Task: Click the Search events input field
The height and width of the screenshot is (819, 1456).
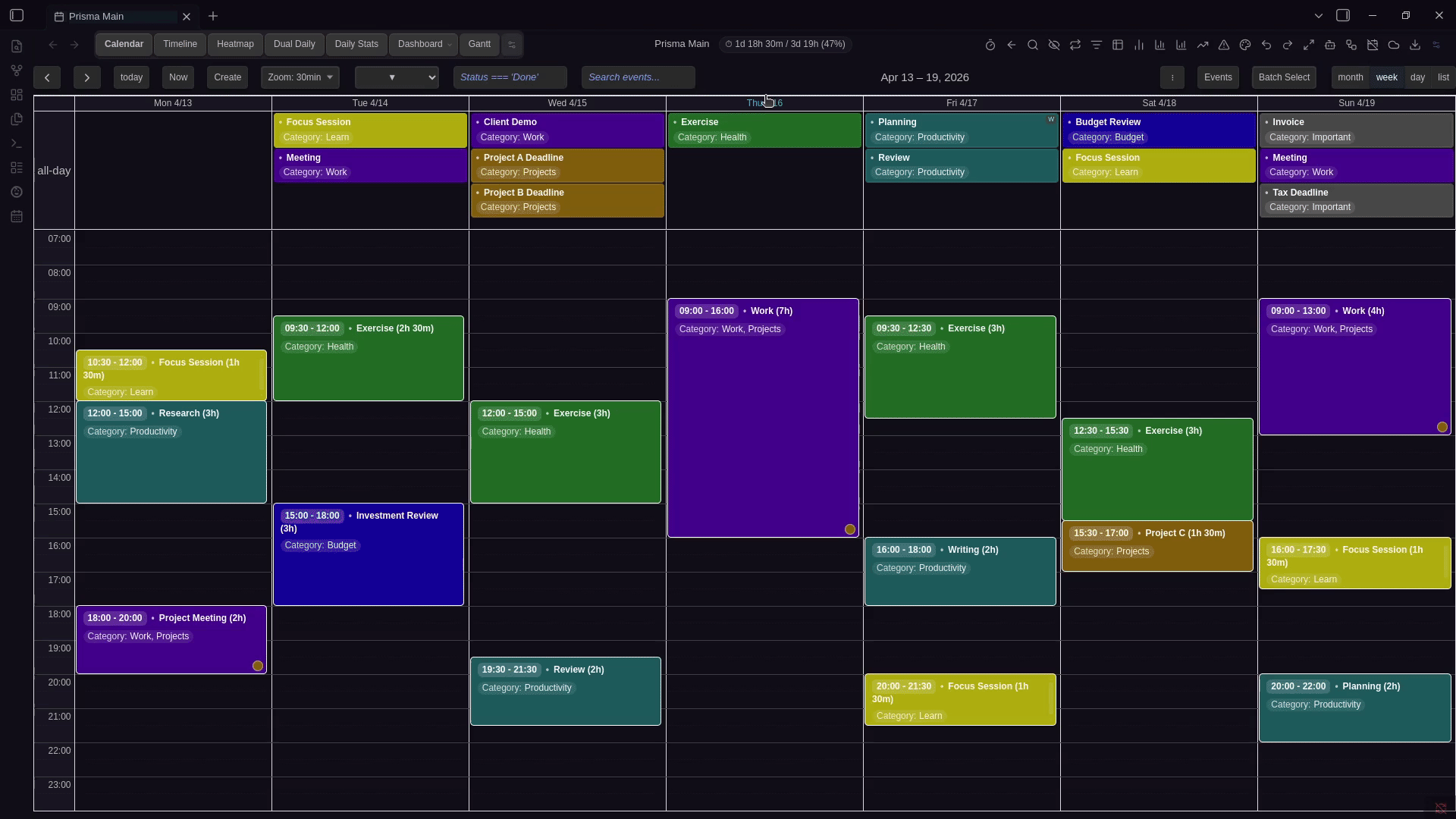Action: point(638,77)
